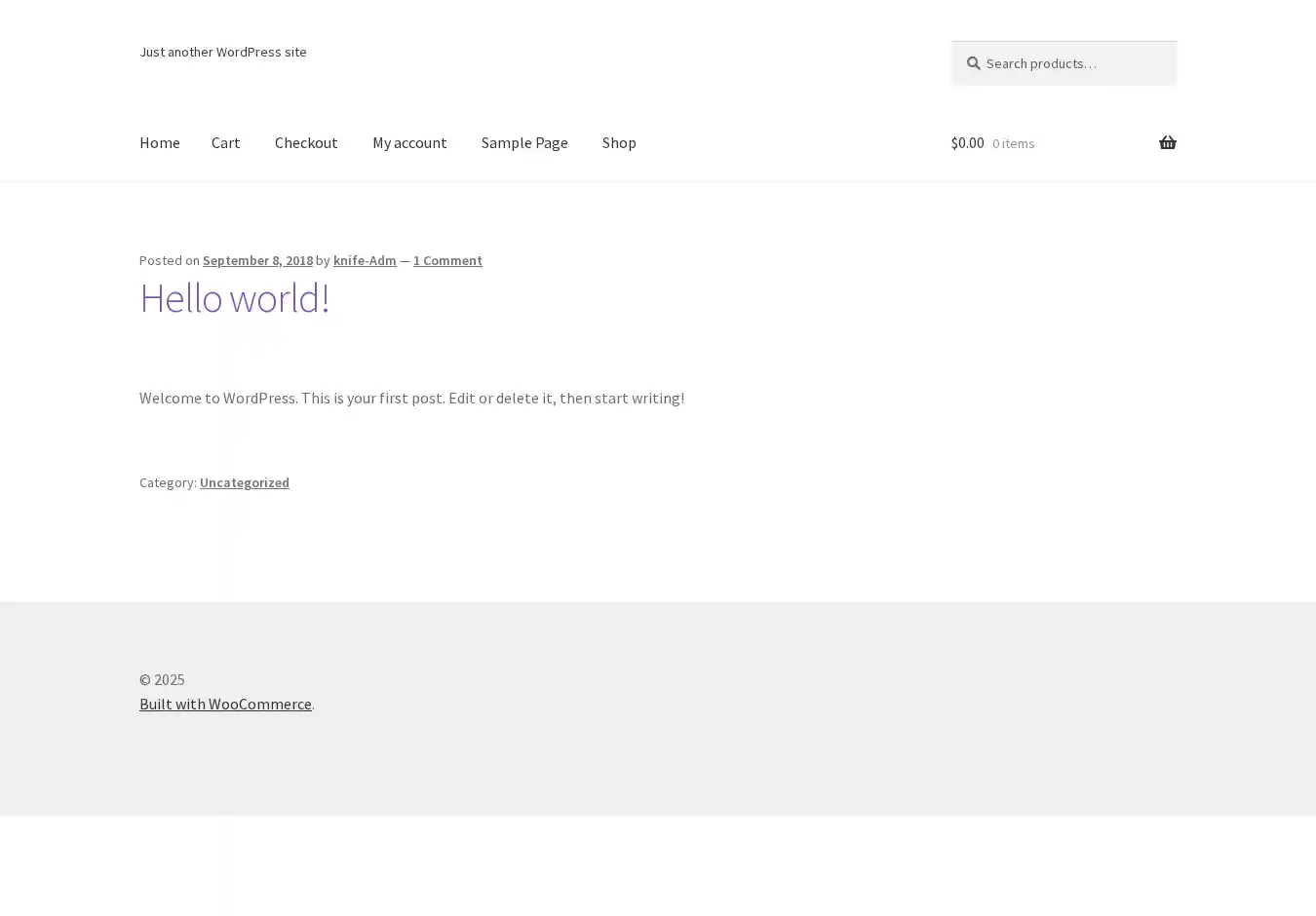Open the Shop menu item
Image resolution: width=1316 pixels, height=916 pixels.
coord(618,142)
